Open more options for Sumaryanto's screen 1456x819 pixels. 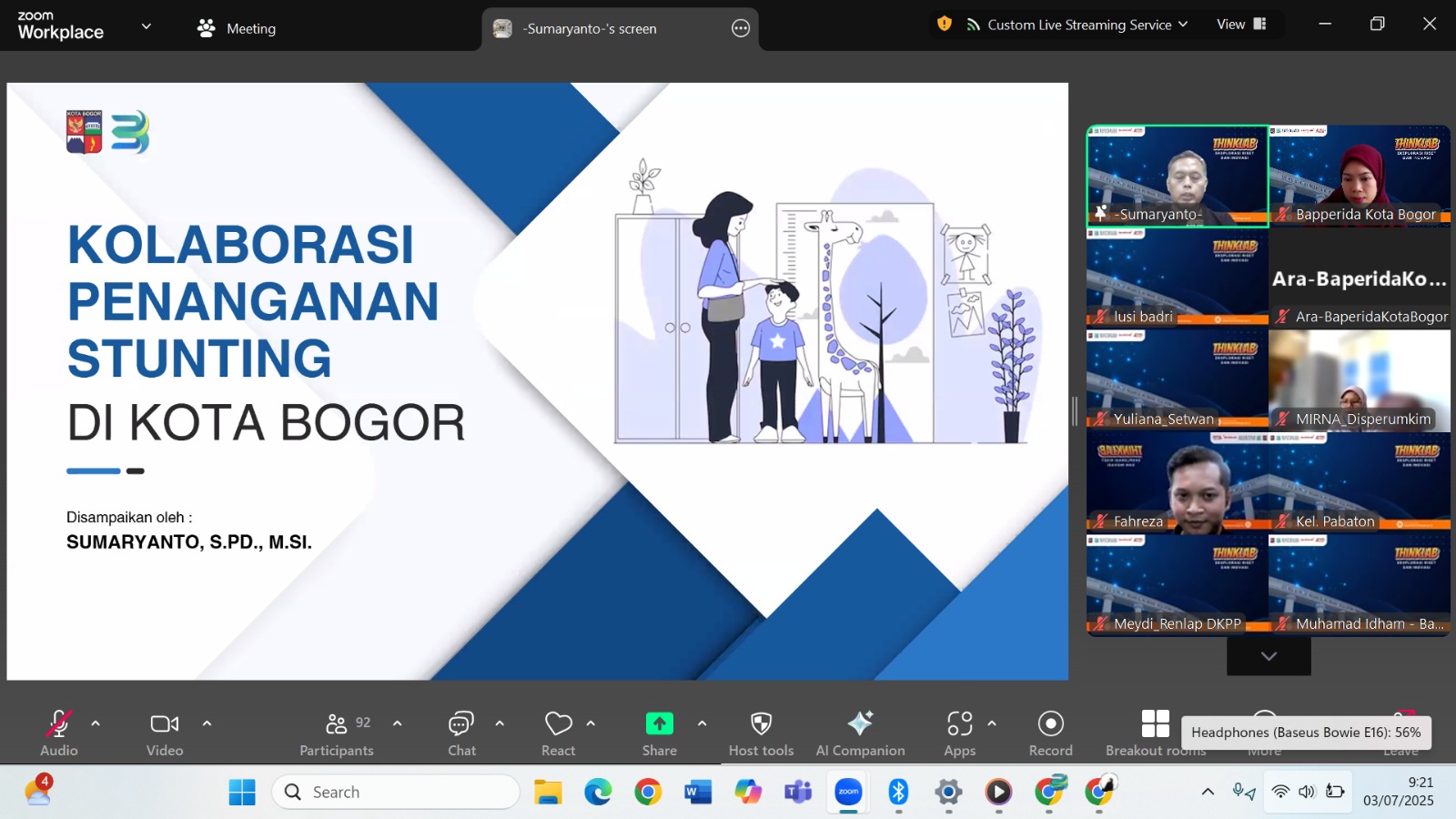[741, 29]
